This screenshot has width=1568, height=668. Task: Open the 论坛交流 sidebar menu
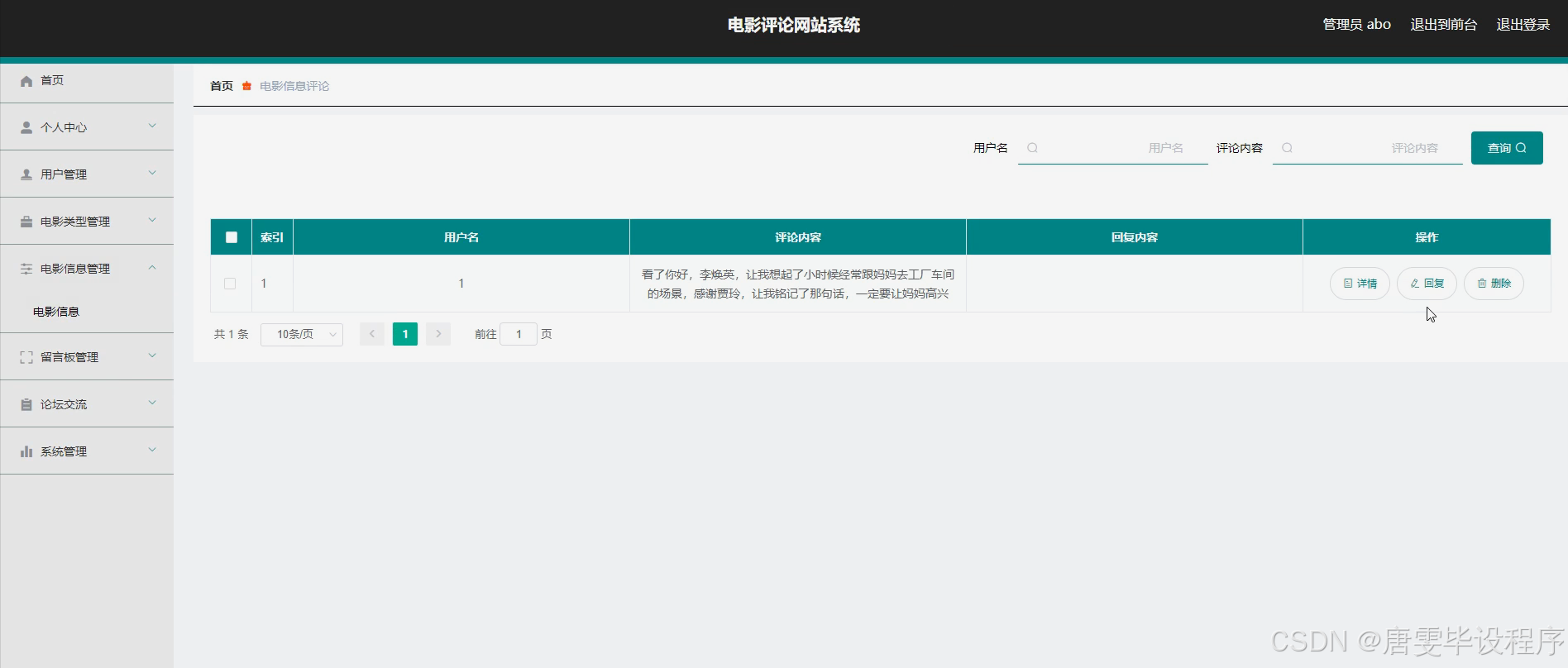coord(87,404)
